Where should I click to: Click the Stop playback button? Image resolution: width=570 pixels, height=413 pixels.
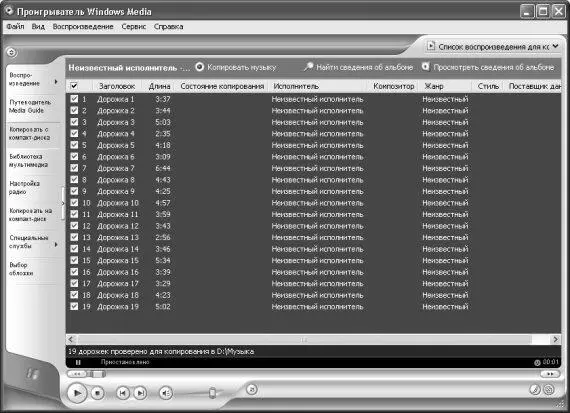pos(97,393)
